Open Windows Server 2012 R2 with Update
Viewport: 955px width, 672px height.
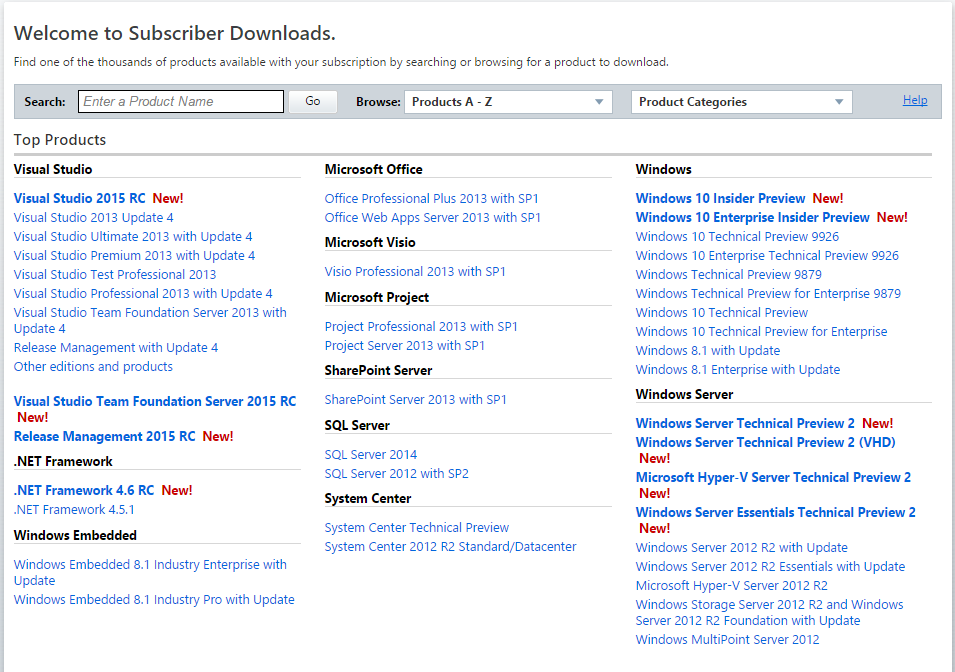point(742,547)
